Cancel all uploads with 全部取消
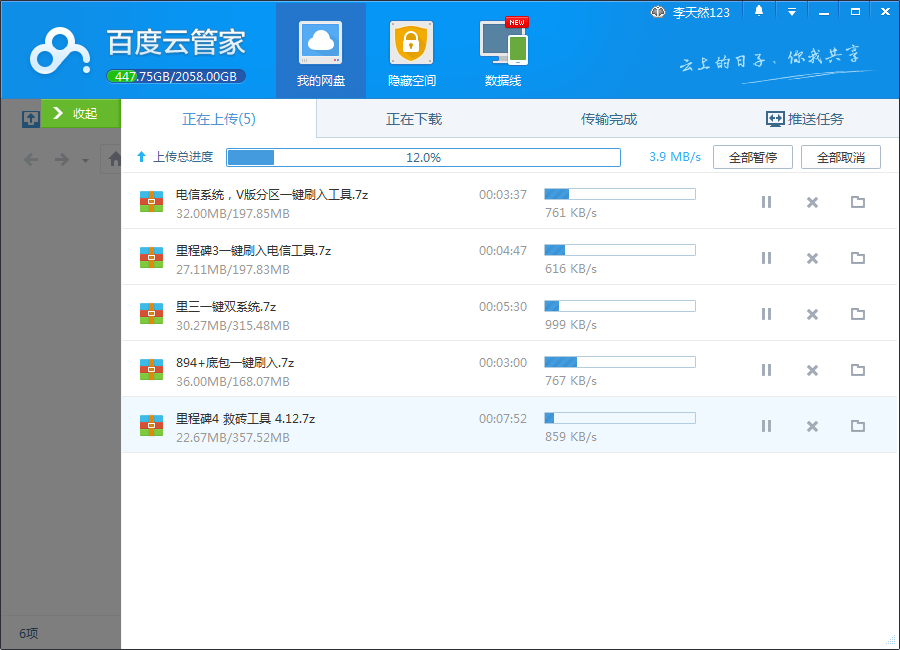Screen dimensions: 900x650 click(840, 157)
